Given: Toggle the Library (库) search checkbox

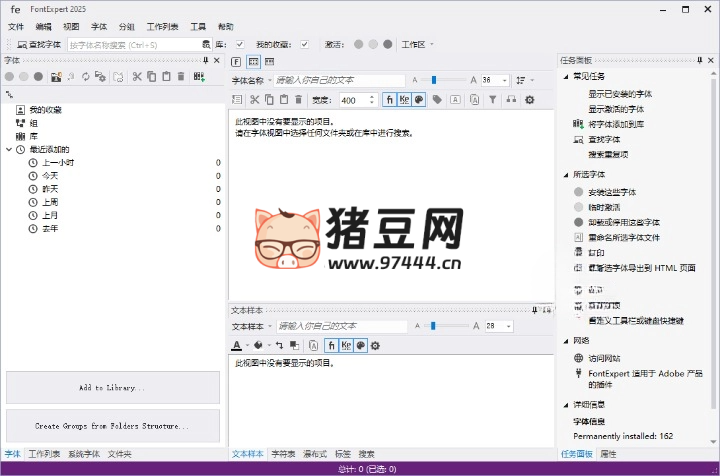Looking at the screenshot, I should pos(240,45).
